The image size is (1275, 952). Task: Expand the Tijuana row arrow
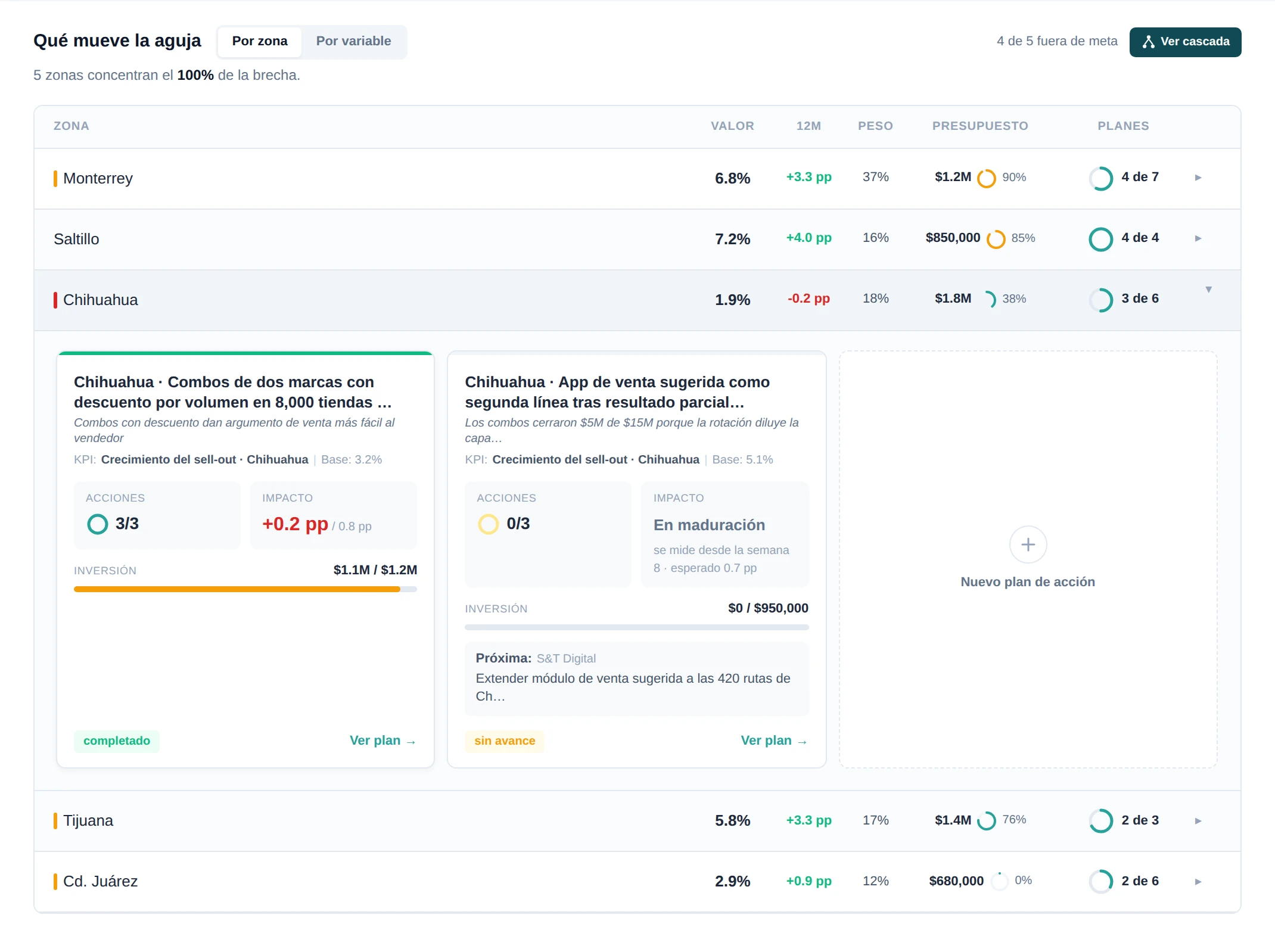pos(1198,821)
